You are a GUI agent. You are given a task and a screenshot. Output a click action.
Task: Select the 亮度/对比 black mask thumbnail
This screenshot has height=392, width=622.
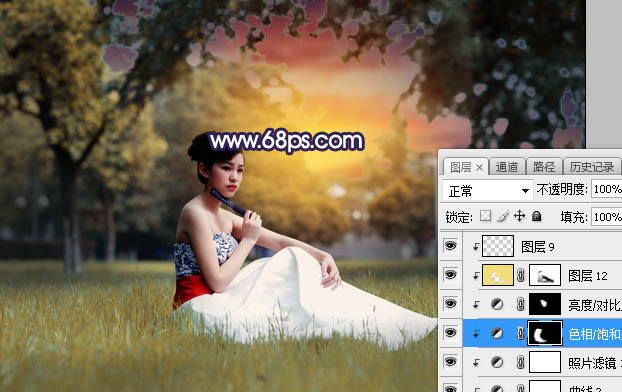click(545, 304)
